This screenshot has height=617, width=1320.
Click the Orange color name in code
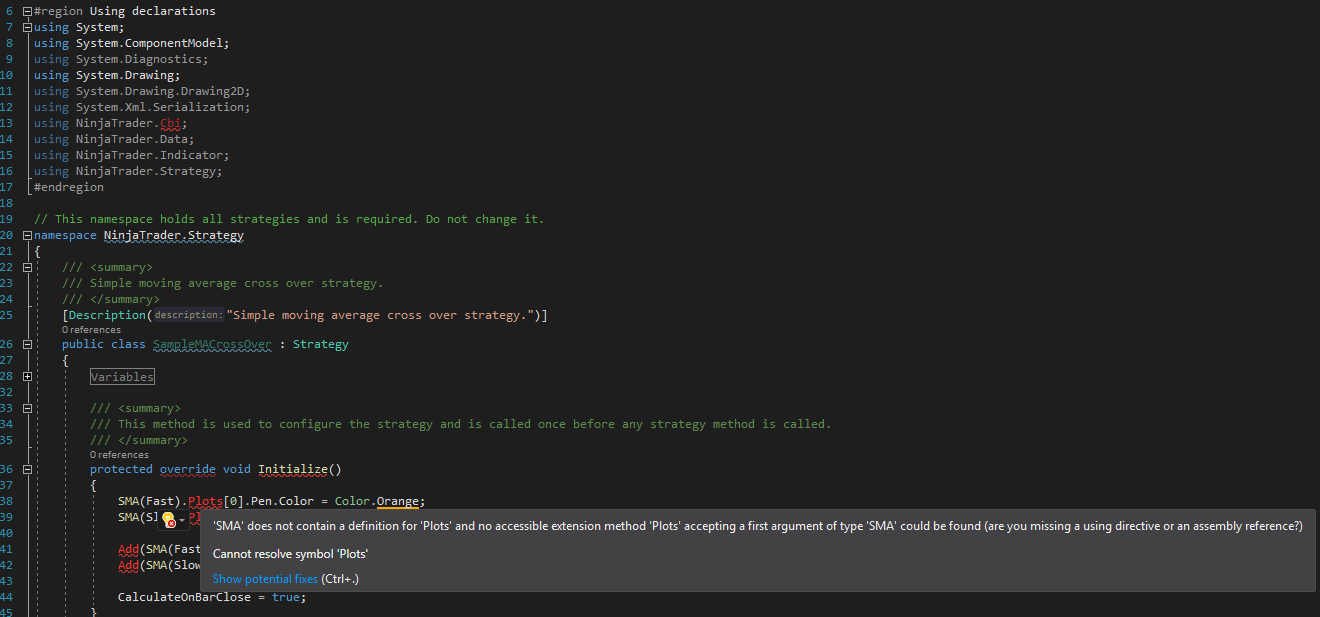(400, 501)
